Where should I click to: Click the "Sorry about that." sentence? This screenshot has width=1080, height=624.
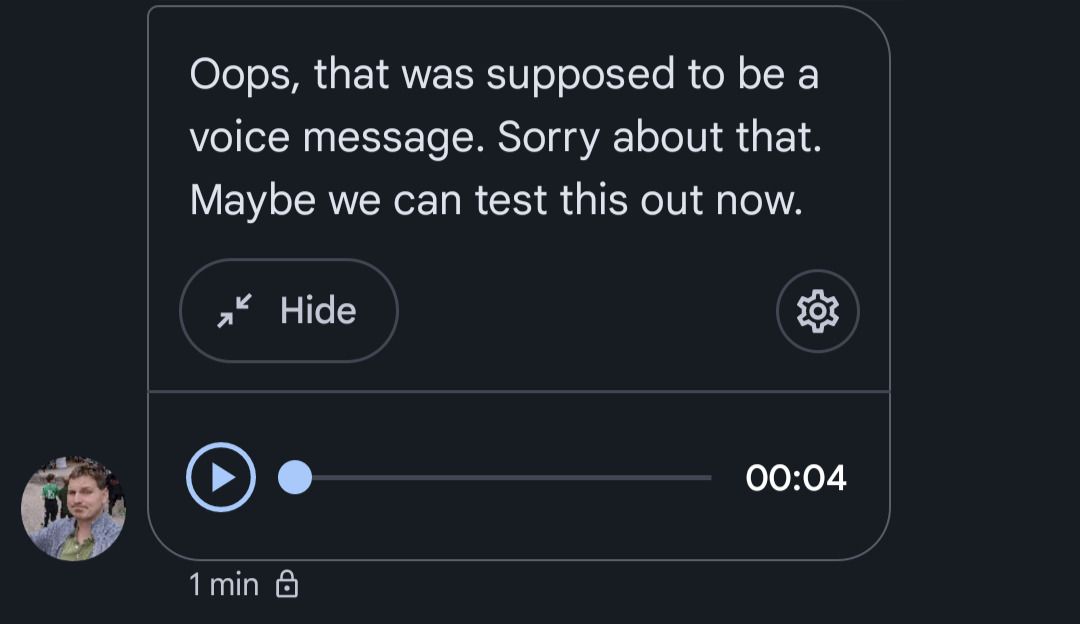click(x=659, y=139)
